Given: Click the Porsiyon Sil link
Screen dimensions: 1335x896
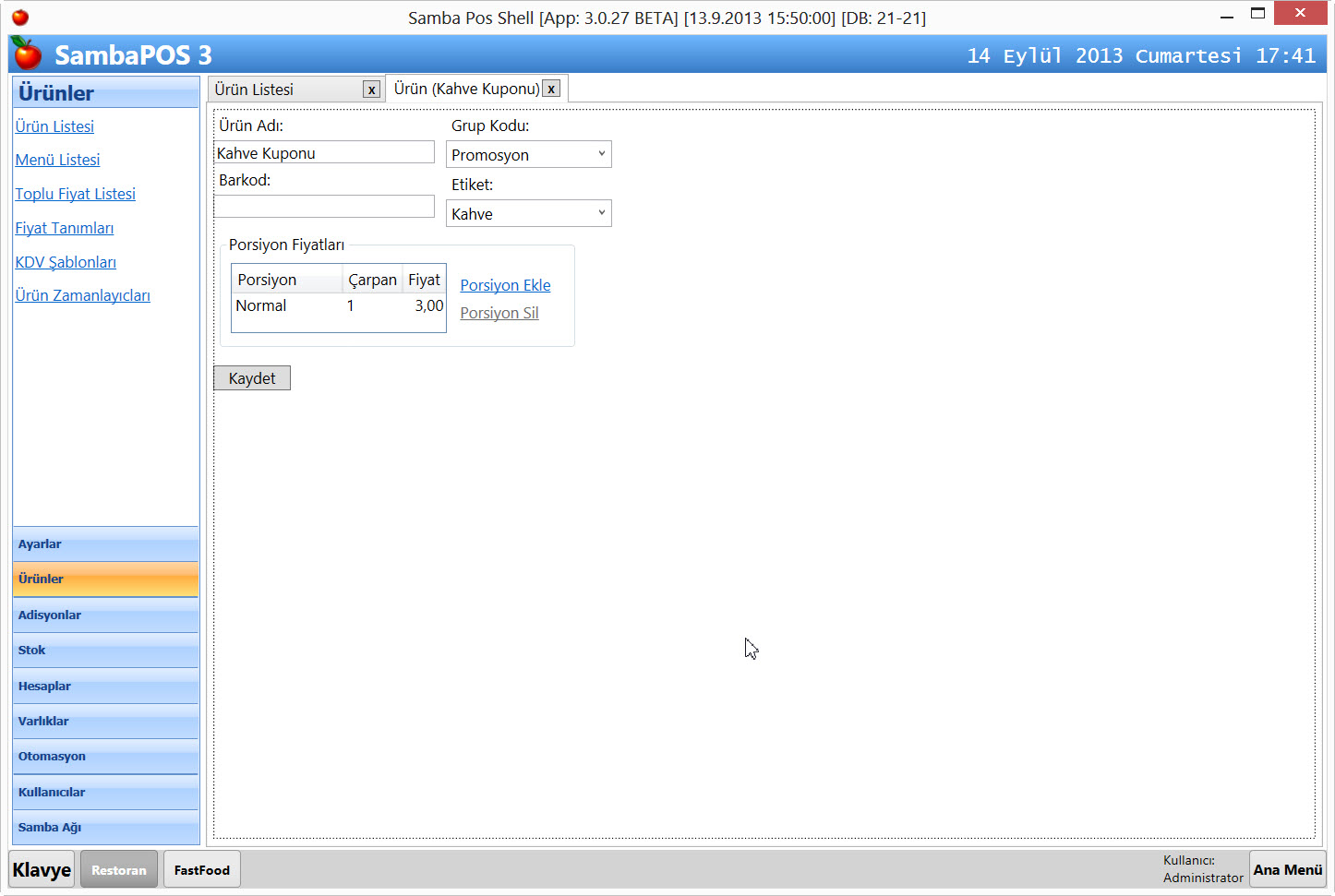Looking at the screenshot, I should [x=499, y=313].
